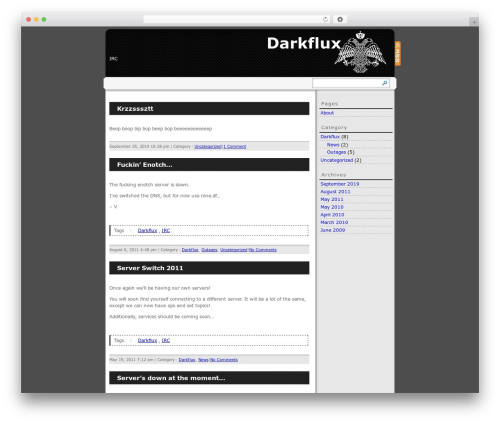Click Darkflux category in Enotch post footer
500x423 pixels.
[x=190, y=250]
